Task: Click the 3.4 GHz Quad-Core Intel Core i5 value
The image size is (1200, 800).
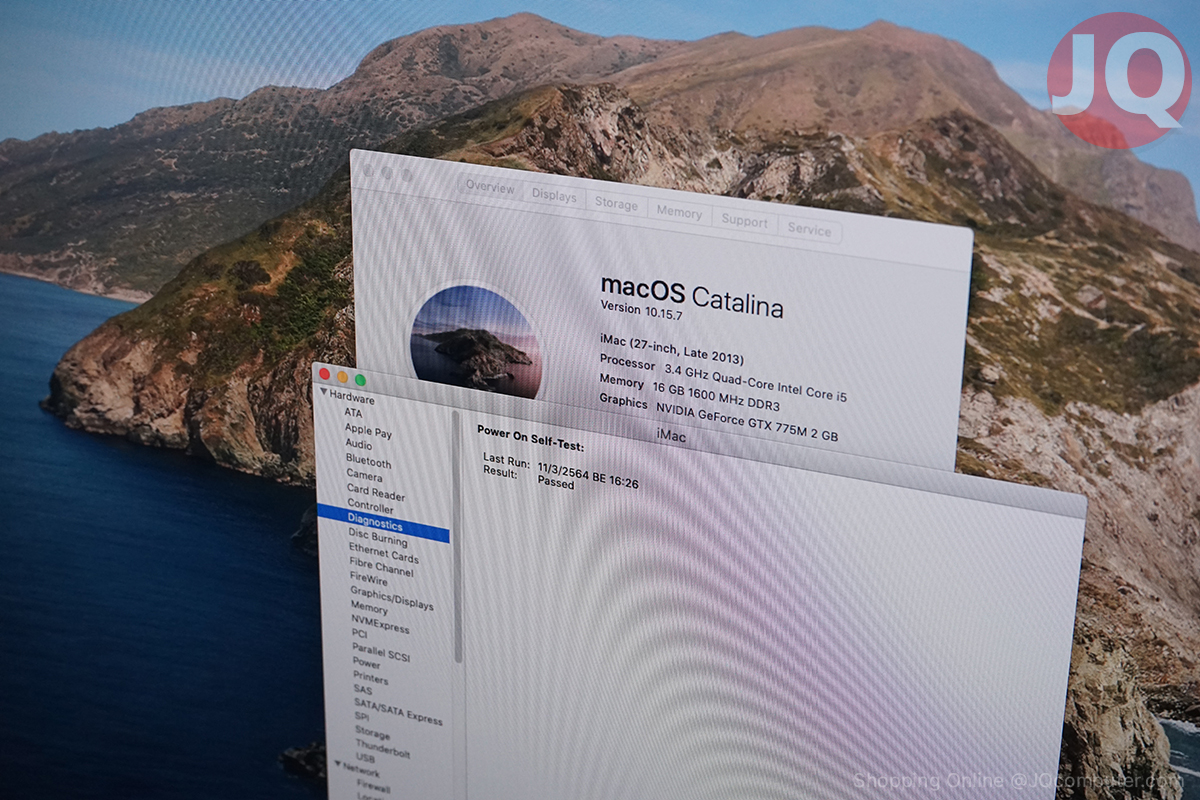Action: 755,384
